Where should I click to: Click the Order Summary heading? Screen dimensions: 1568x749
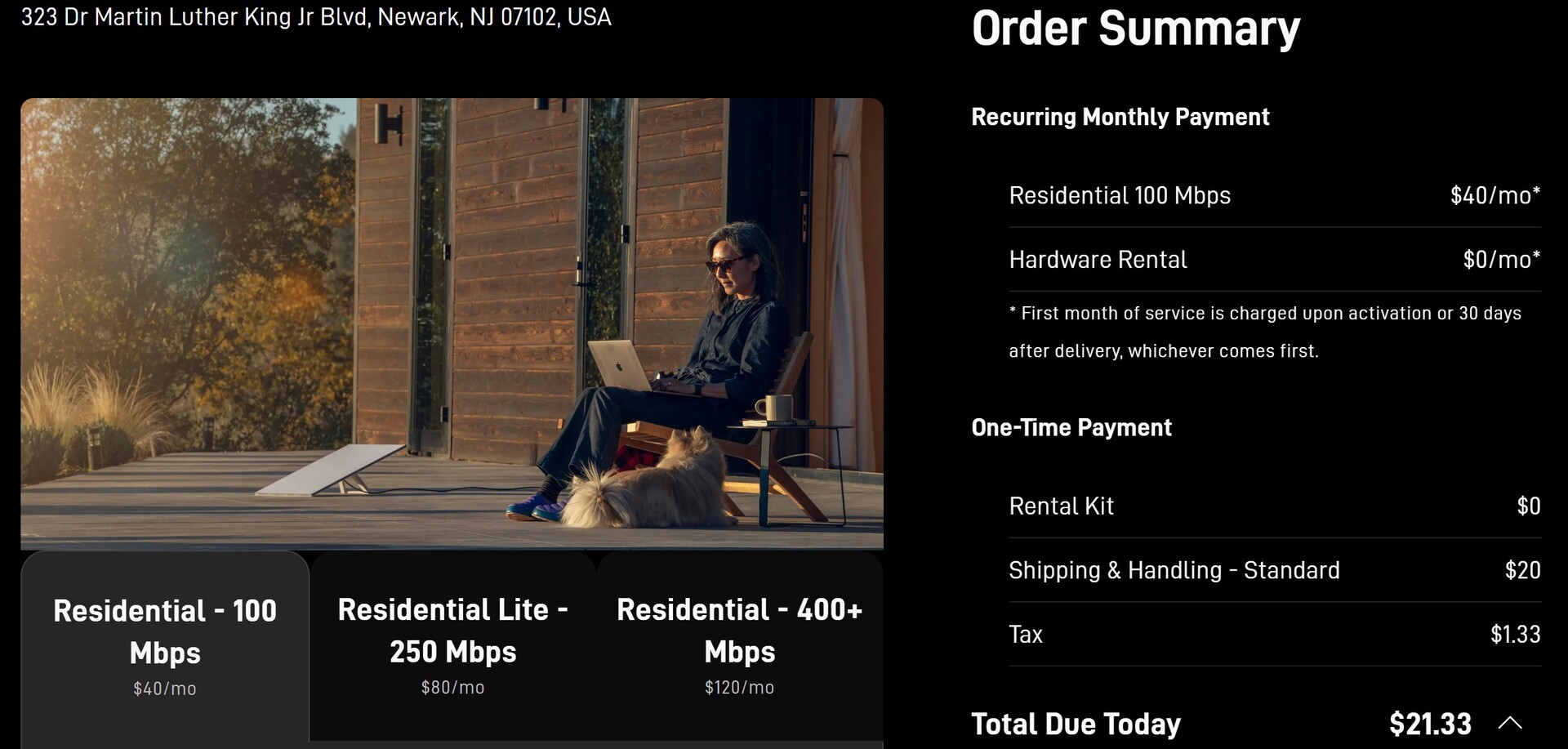1135,29
